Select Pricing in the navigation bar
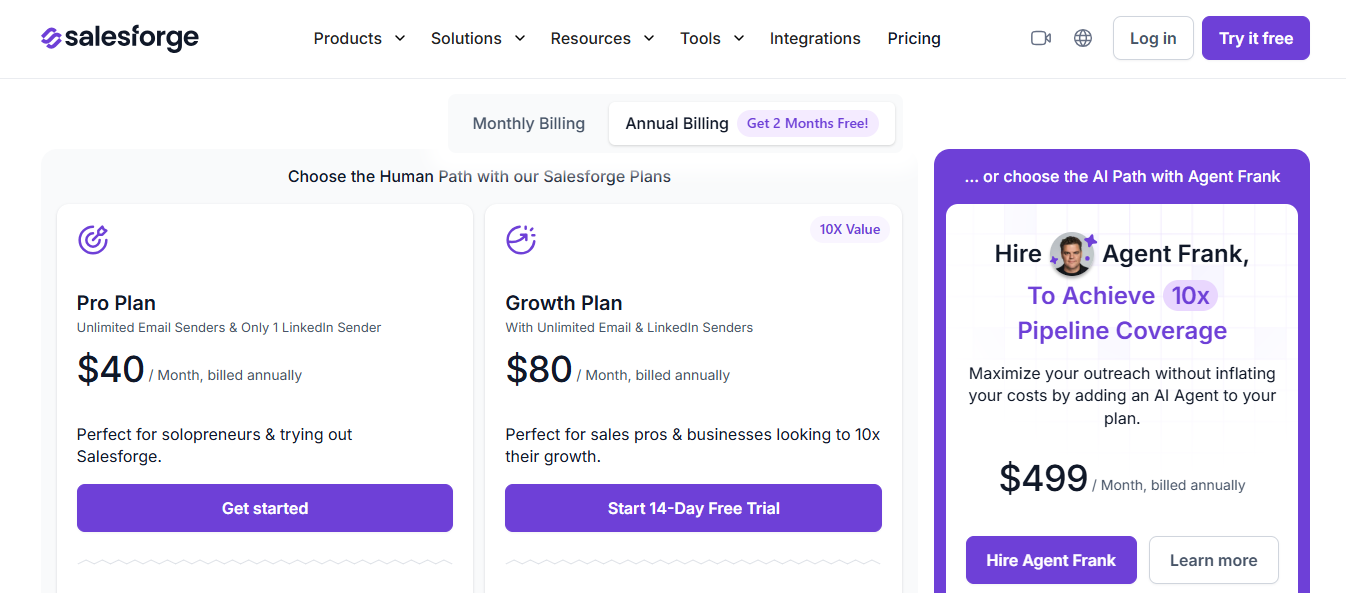Image resolution: width=1346 pixels, height=593 pixels. click(913, 38)
